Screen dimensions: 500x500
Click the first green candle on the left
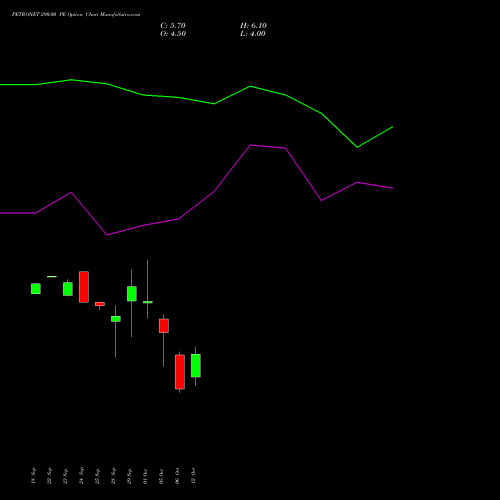tap(36, 289)
